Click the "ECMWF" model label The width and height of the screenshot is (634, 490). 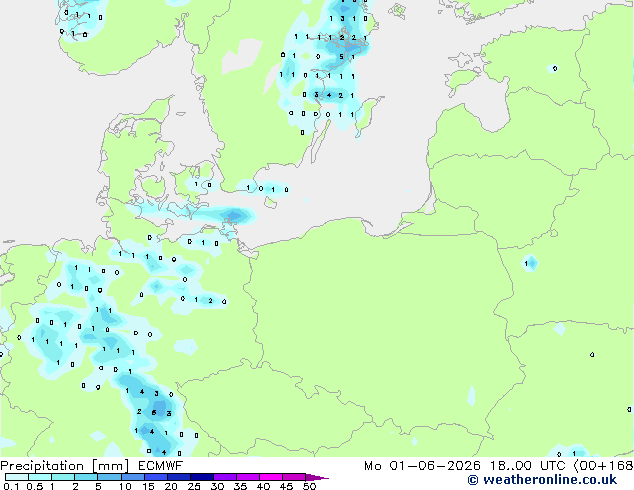[160, 466]
